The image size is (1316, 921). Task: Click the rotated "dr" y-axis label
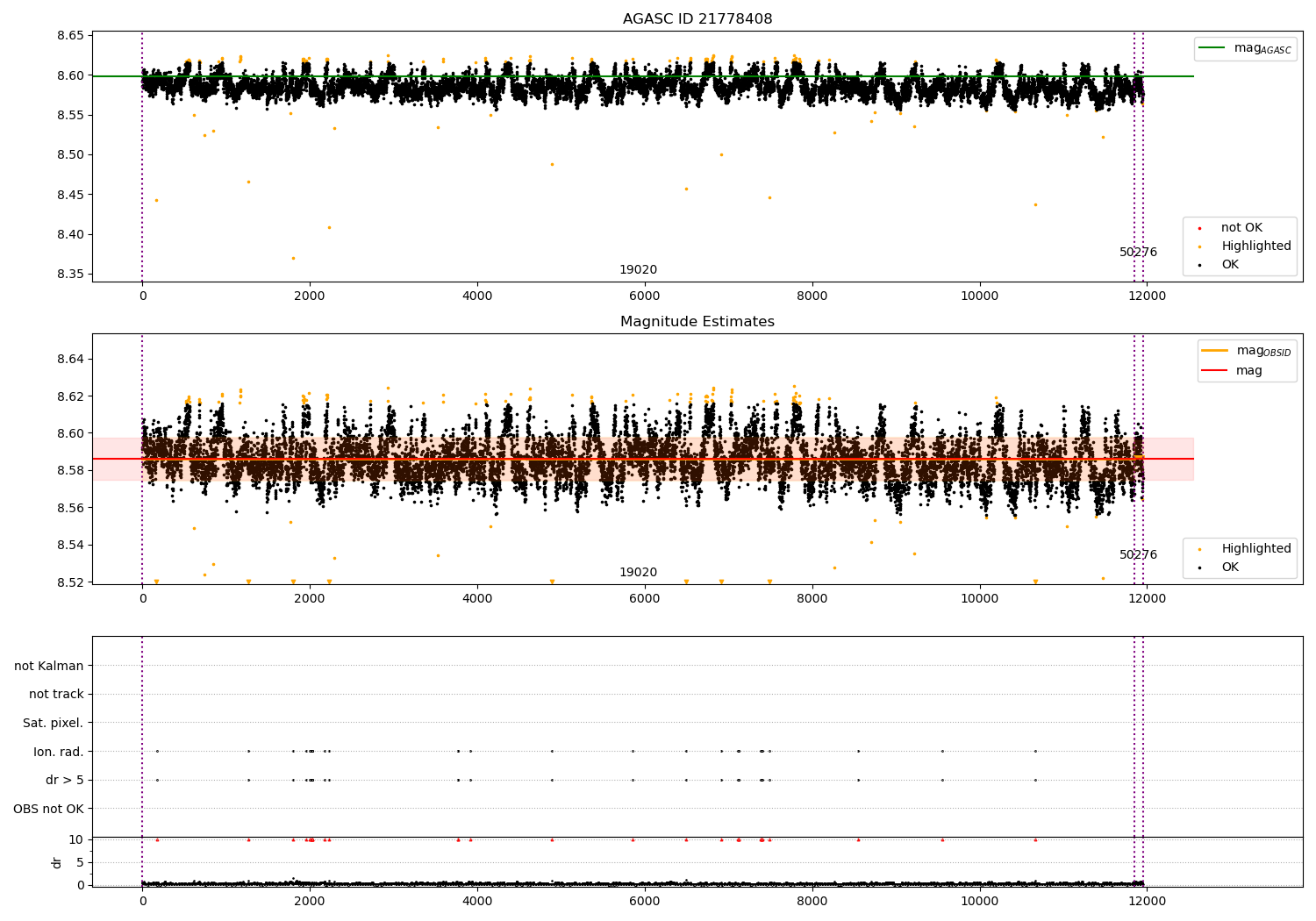pyautogui.click(x=57, y=862)
